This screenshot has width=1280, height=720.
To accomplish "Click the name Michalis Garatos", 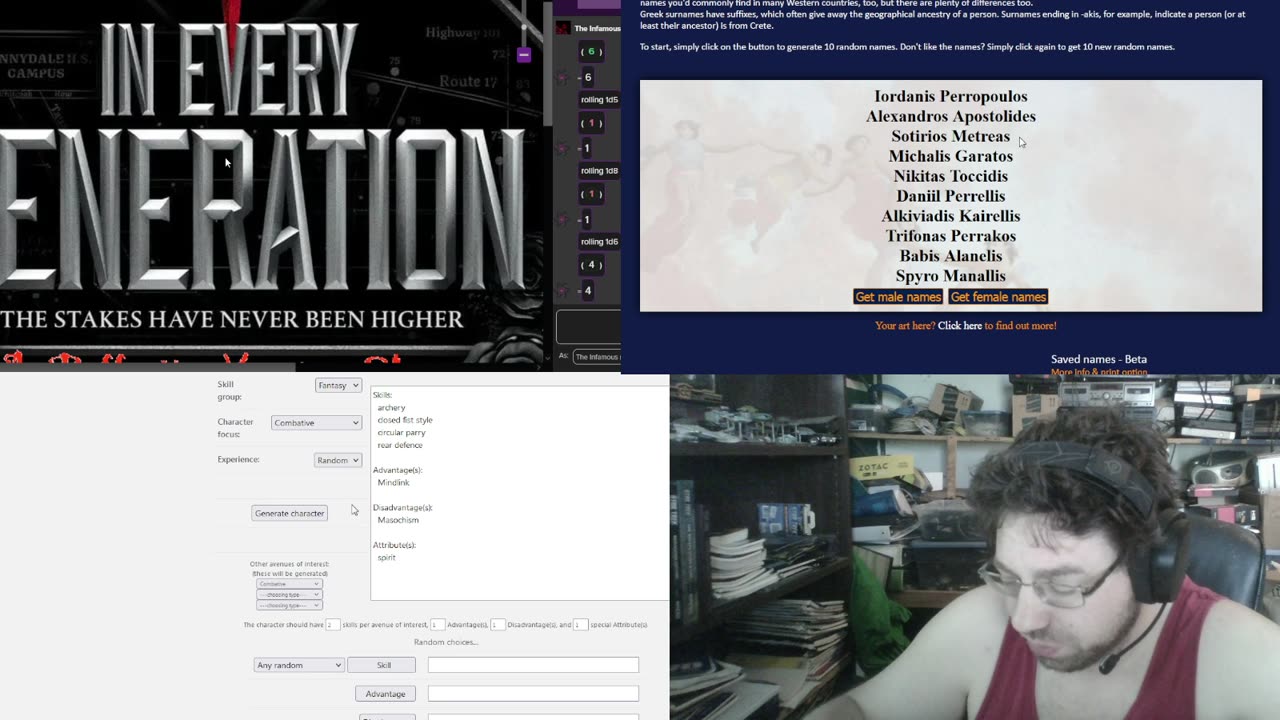I will tap(951, 156).
